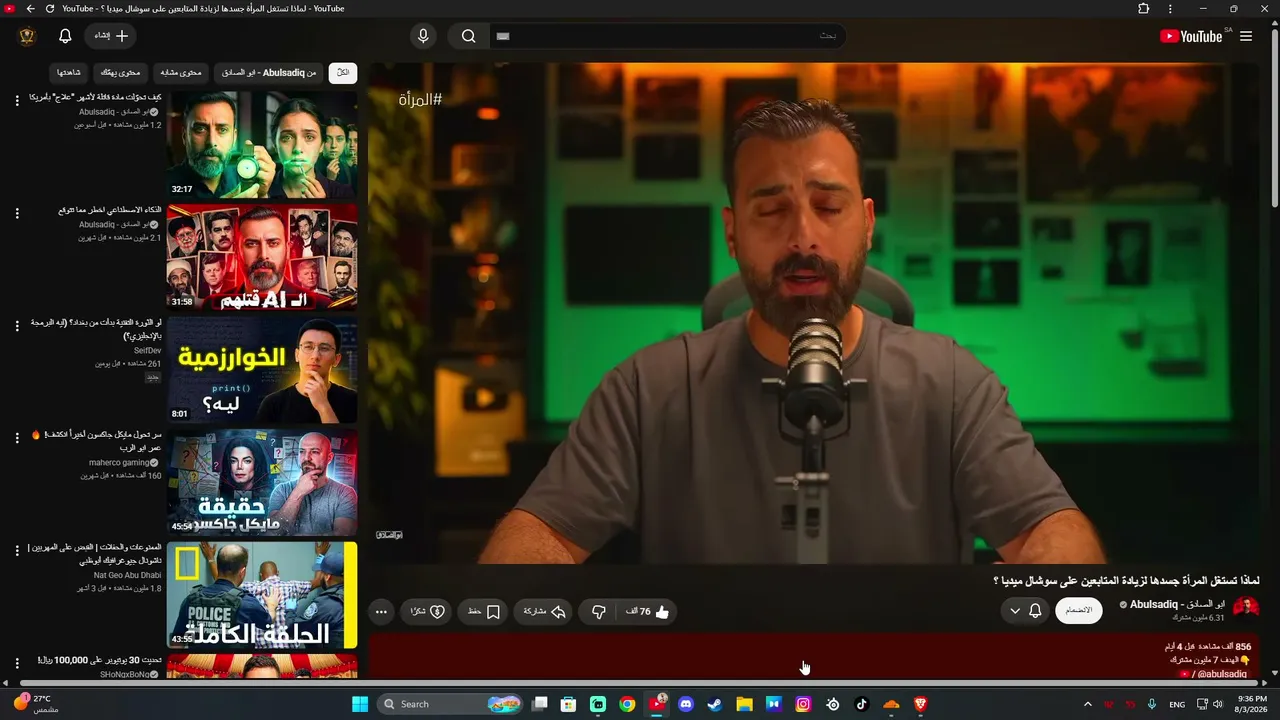Viewport: 1280px width, 720px height.
Task: Open the YouTube app on the taskbar
Action: 657,704
